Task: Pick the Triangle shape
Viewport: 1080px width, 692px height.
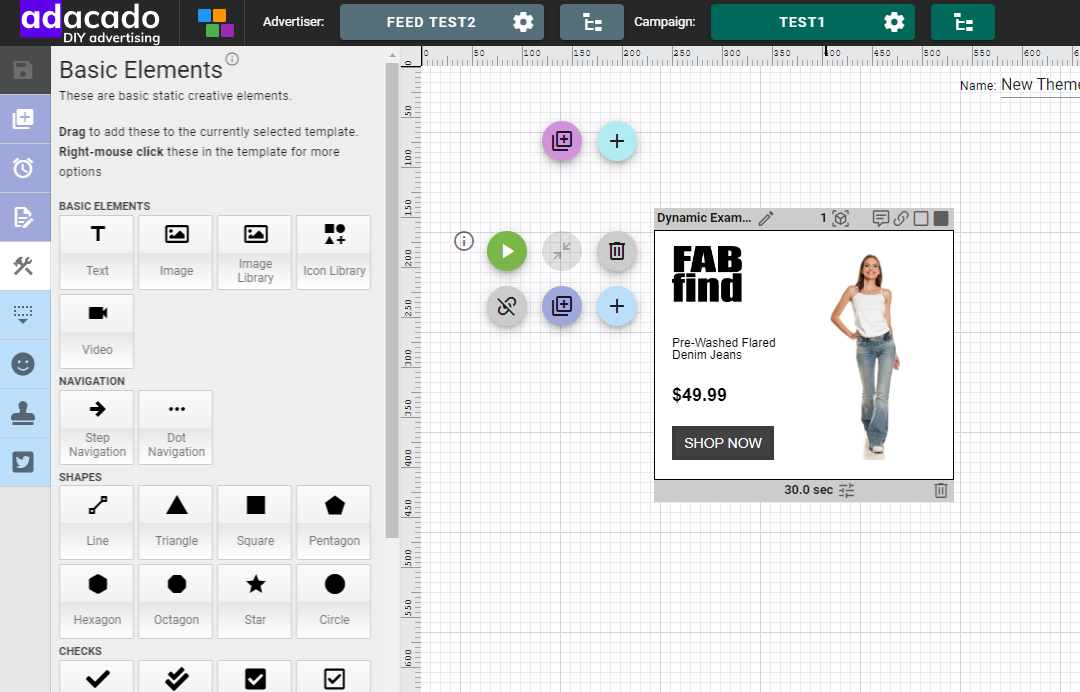Action: point(176,523)
